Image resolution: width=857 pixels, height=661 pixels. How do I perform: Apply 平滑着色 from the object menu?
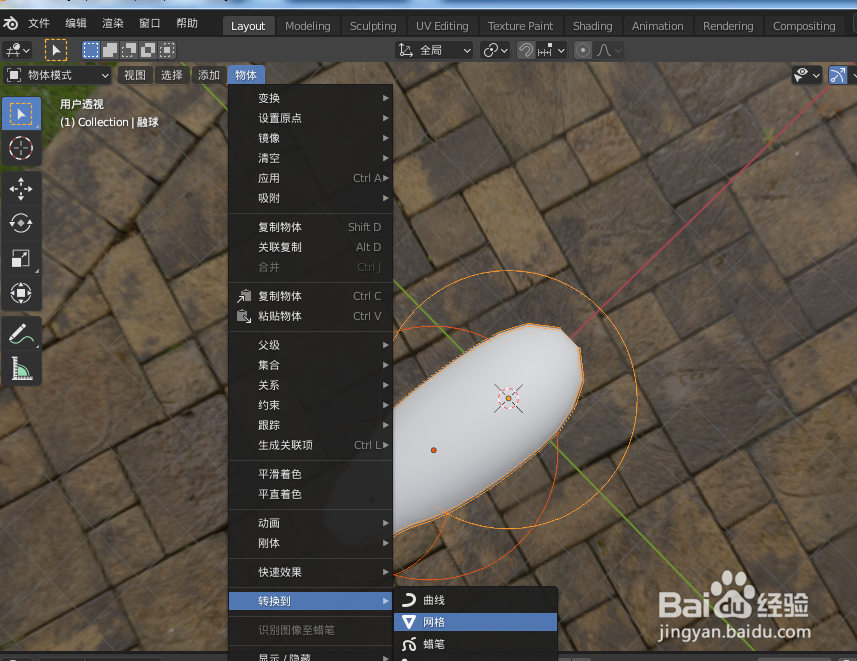click(278, 473)
